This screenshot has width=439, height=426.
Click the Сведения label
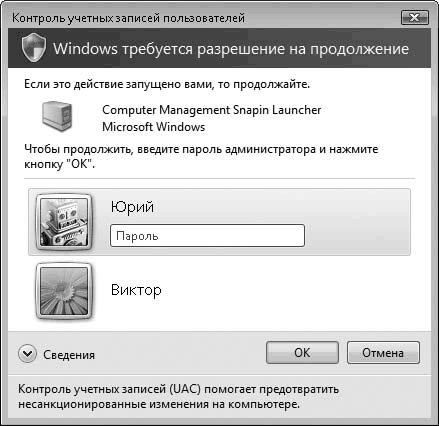point(69,355)
